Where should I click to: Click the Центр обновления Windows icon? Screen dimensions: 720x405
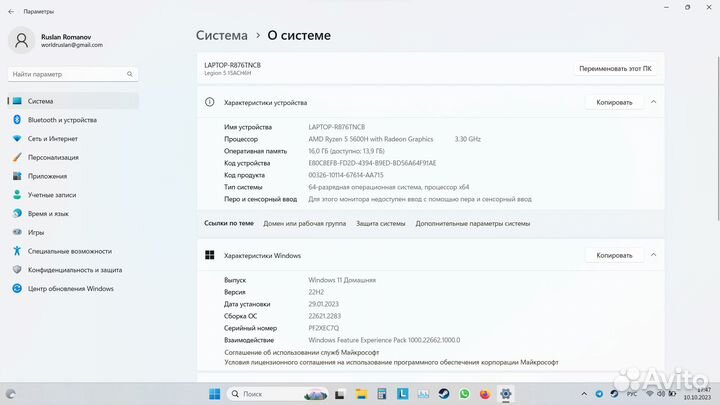click(17, 289)
